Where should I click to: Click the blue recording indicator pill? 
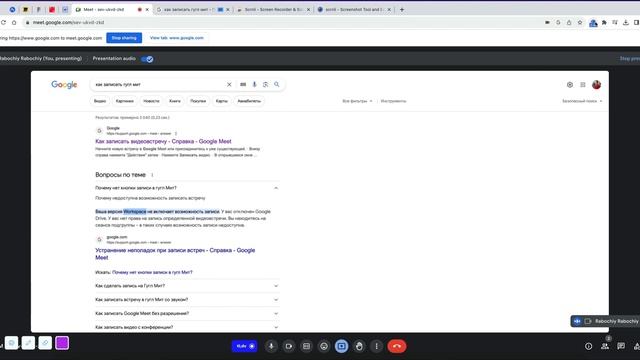pyautogui.click(x=244, y=346)
